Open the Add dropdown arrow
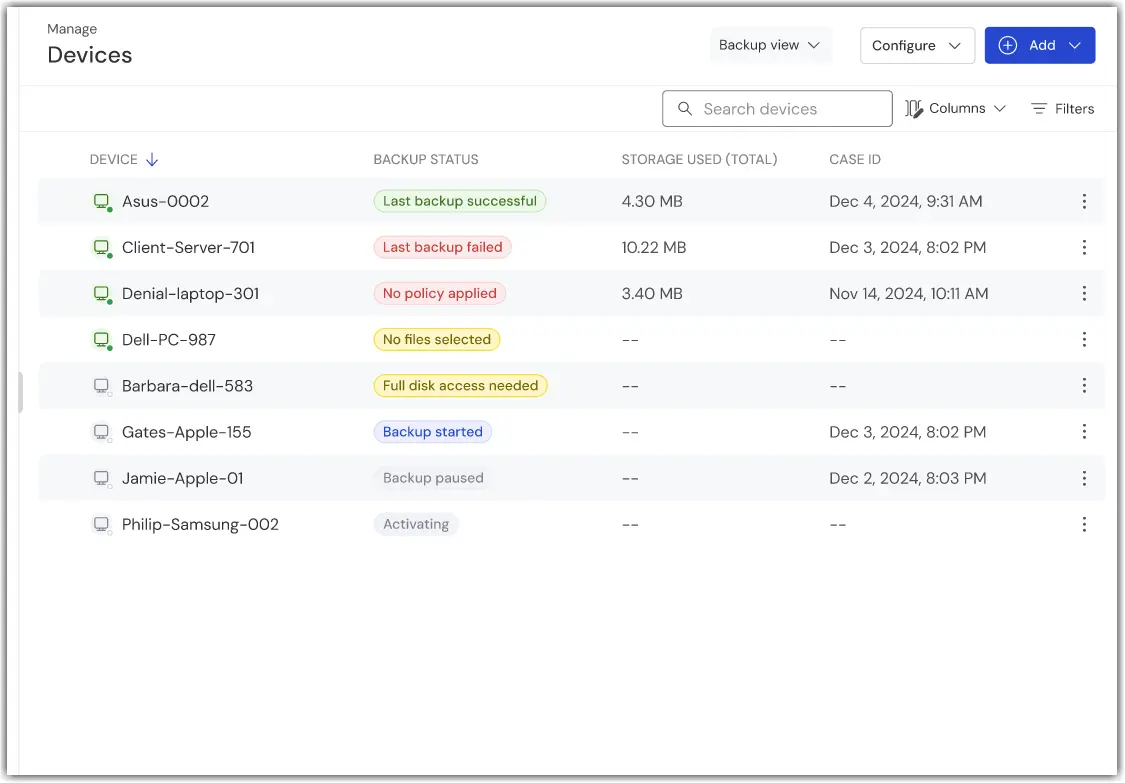1125x783 pixels. point(1074,45)
